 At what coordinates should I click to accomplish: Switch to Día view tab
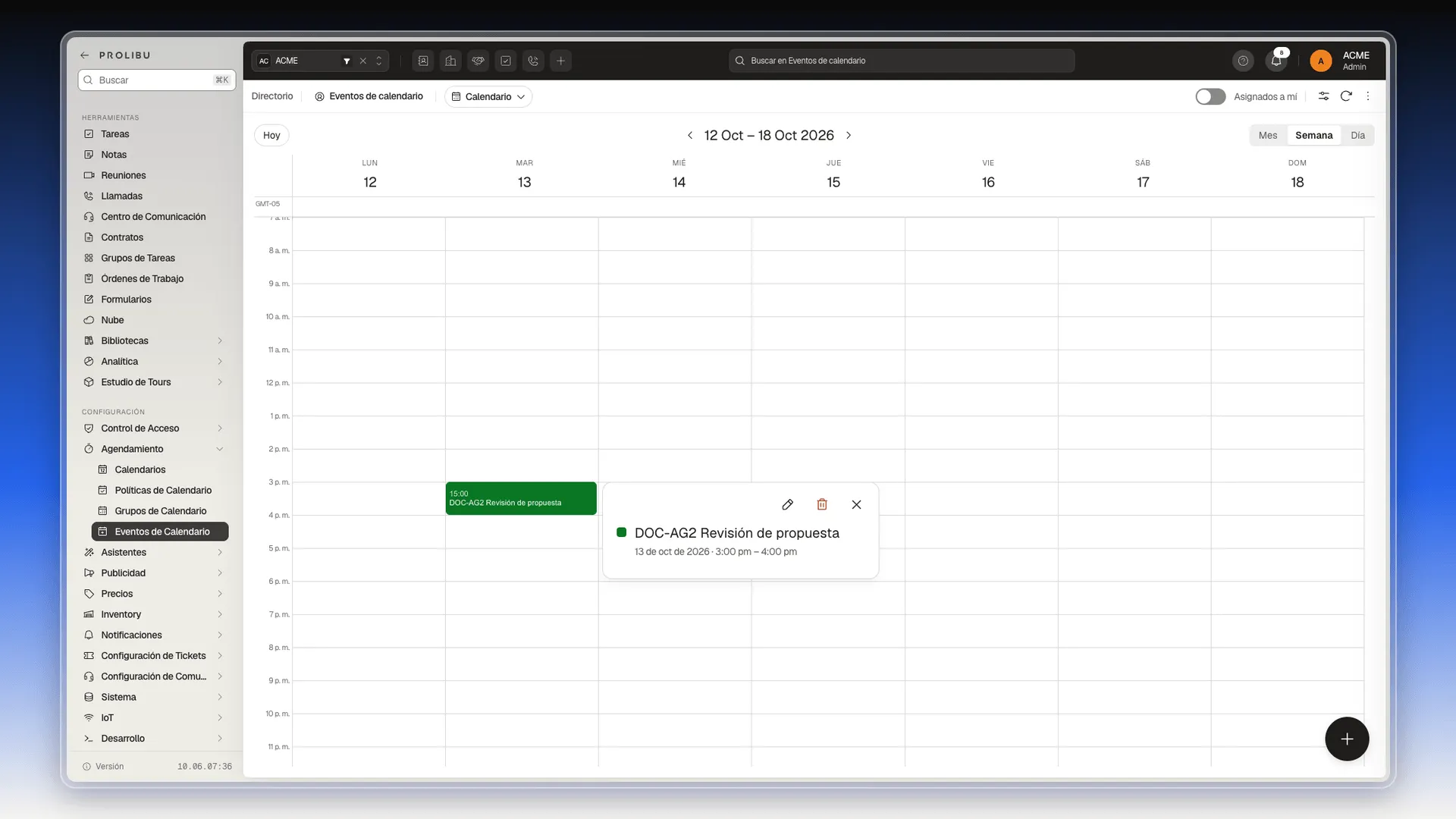coord(1357,136)
